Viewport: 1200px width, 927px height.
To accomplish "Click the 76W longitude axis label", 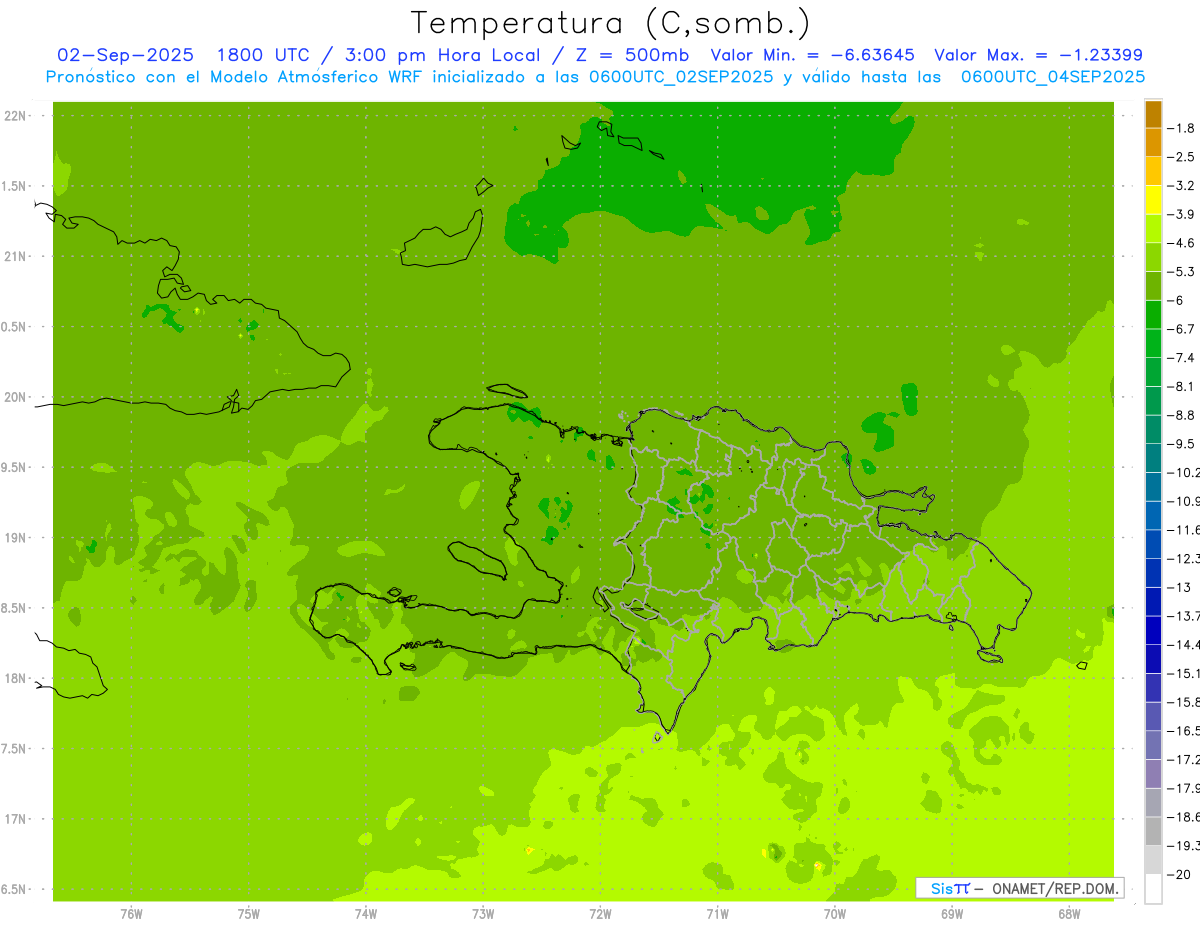I will (x=131, y=914).
